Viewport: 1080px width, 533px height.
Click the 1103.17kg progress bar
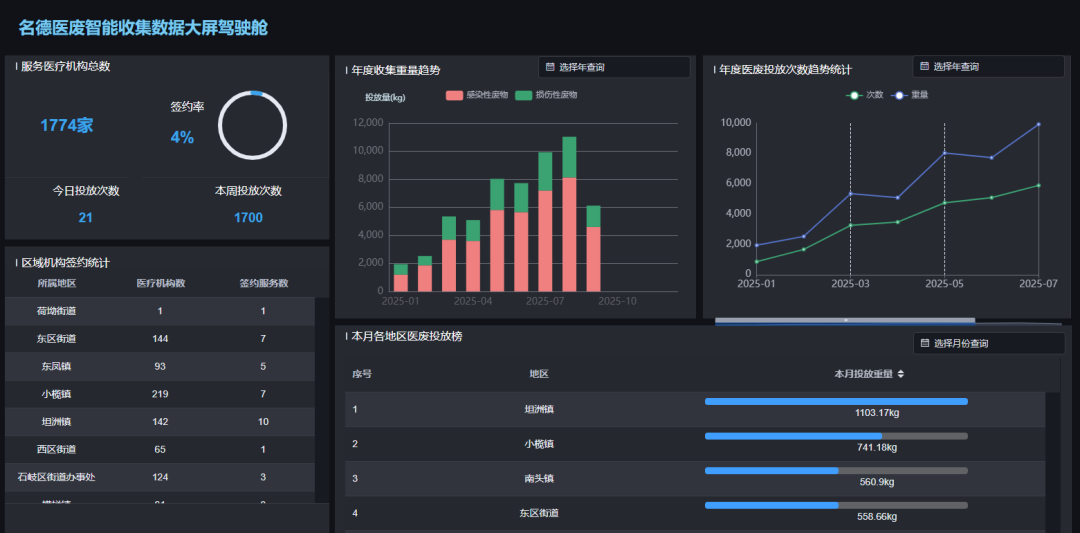[836, 402]
